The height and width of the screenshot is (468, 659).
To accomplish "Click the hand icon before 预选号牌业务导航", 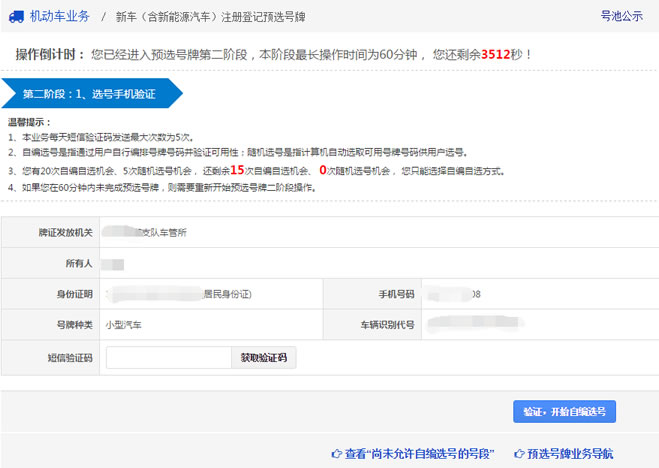I will point(518,453).
